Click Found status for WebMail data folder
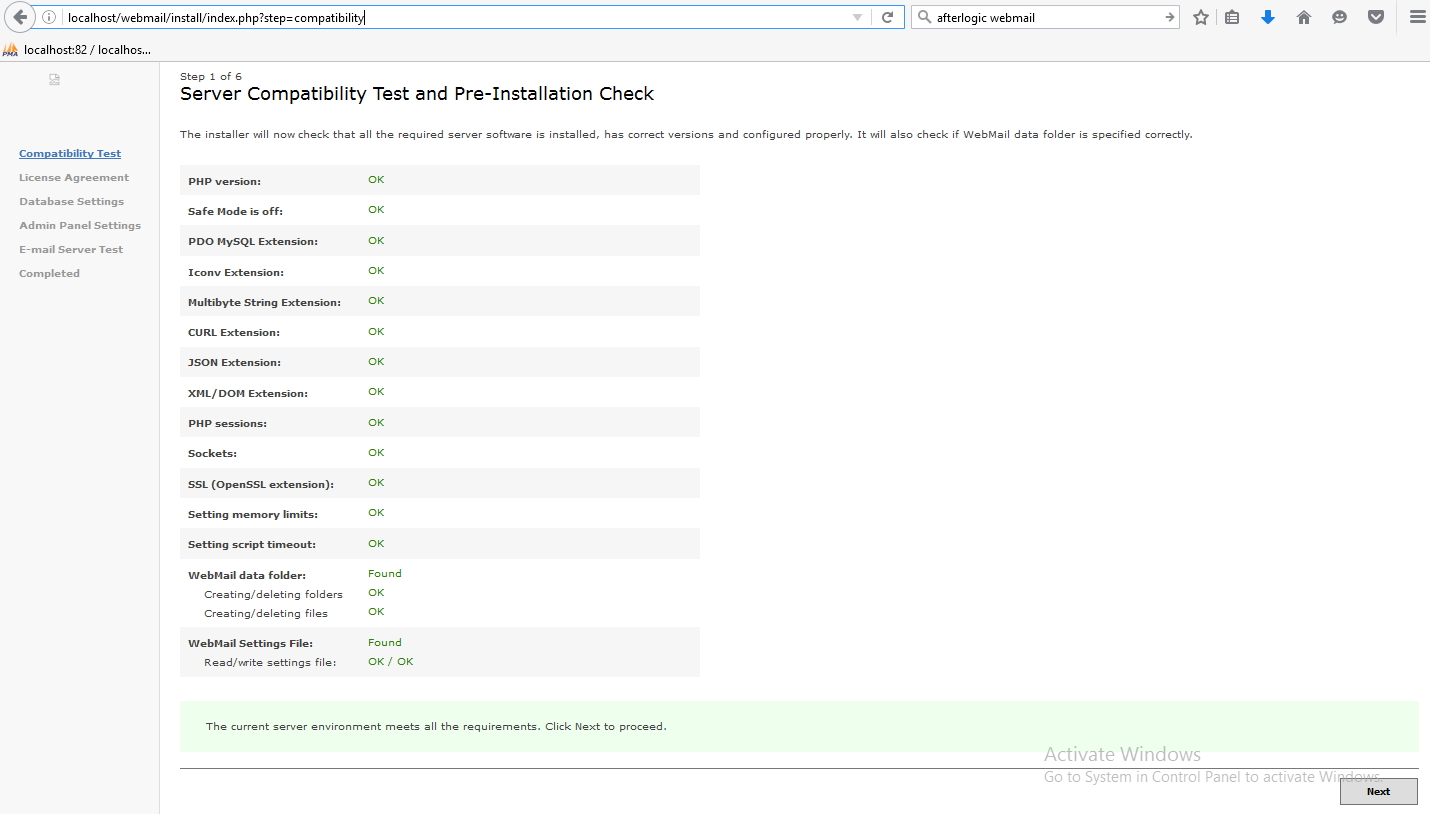Image resolution: width=1430 pixels, height=814 pixels. (x=385, y=573)
